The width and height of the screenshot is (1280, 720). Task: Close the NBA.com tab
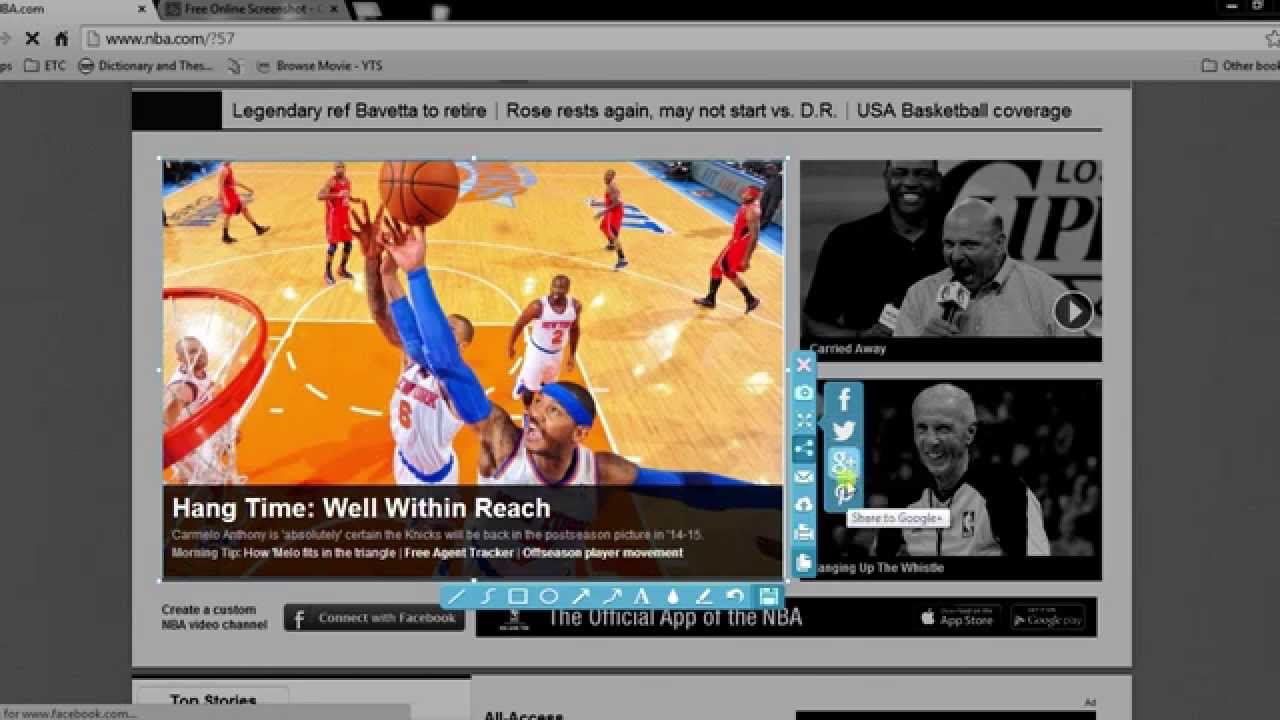click(141, 9)
